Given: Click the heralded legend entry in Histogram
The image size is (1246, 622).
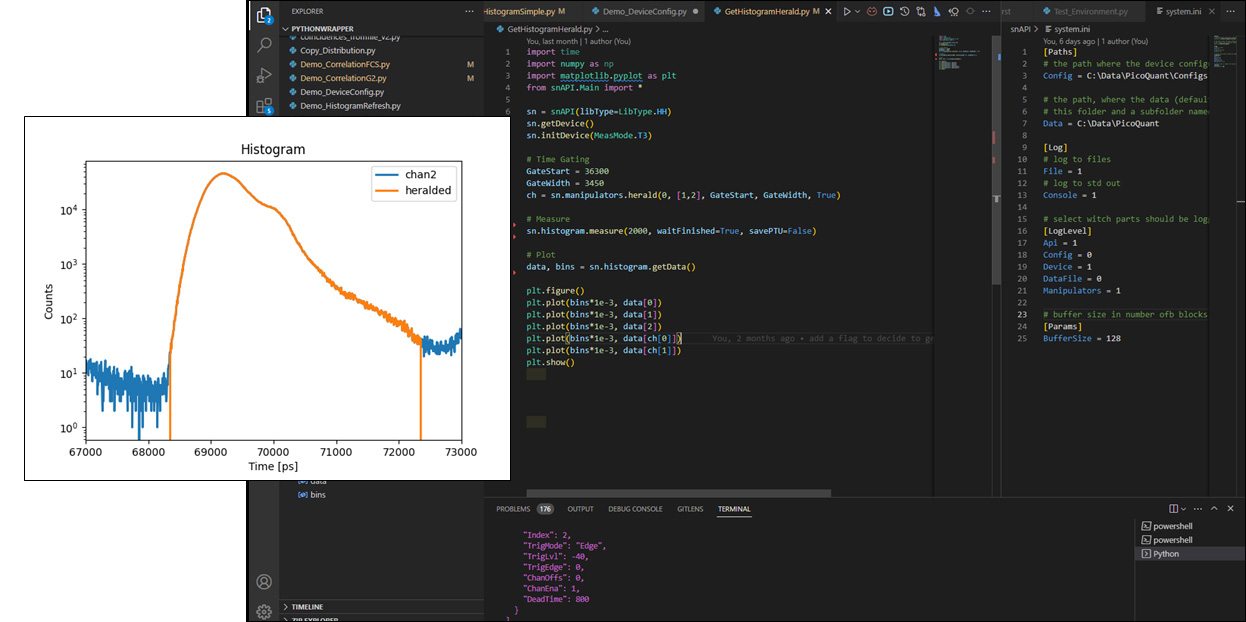Looking at the screenshot, I should 413,191.
